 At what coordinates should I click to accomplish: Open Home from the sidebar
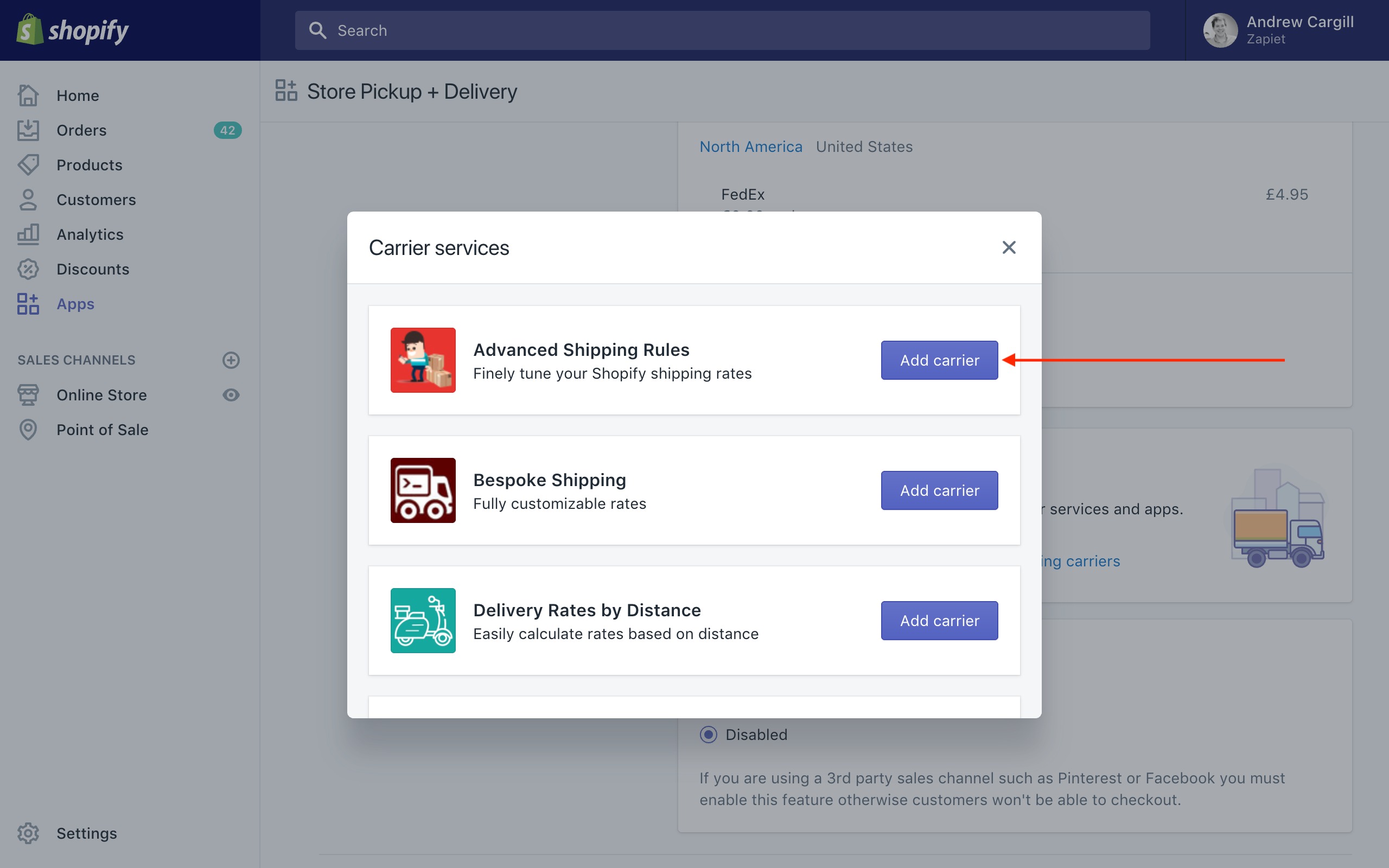78,95
